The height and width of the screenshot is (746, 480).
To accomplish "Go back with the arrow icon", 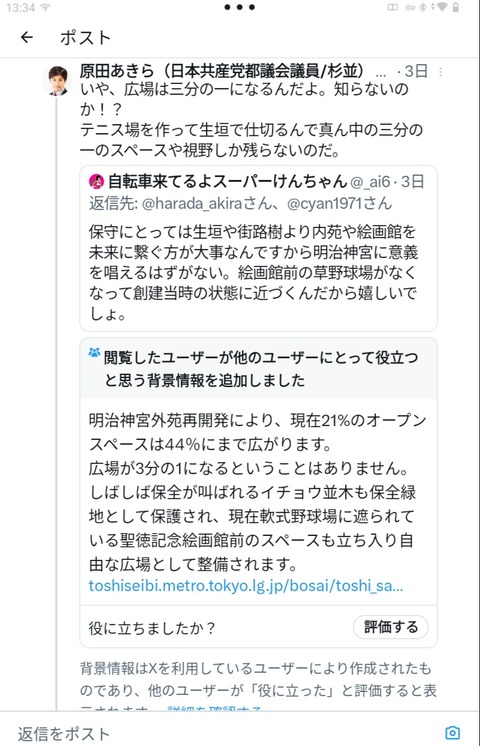I will 27,37.
